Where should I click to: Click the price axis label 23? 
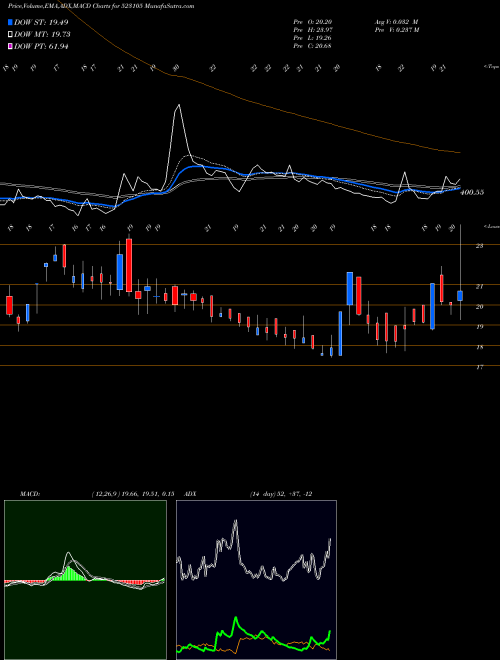click(479, 246)
